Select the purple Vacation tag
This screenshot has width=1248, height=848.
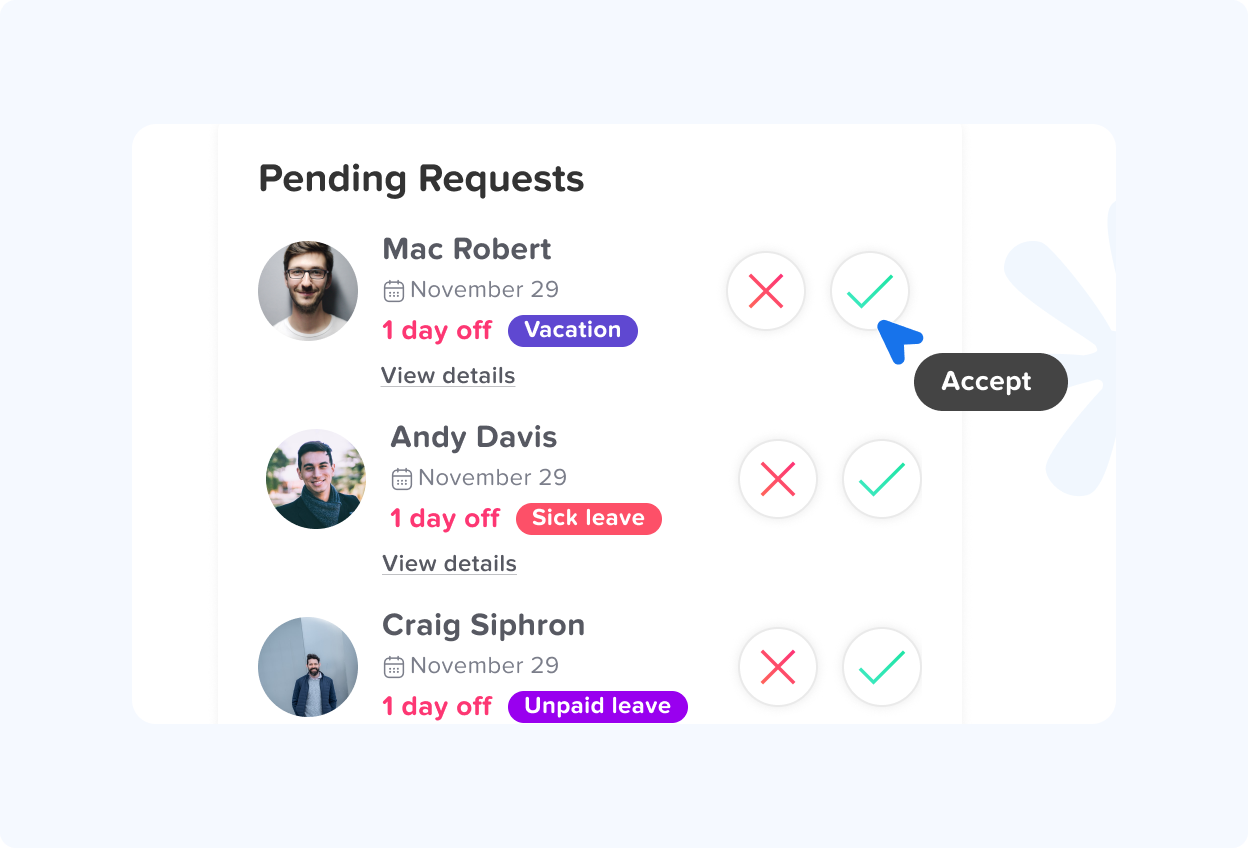coord(573,330)
